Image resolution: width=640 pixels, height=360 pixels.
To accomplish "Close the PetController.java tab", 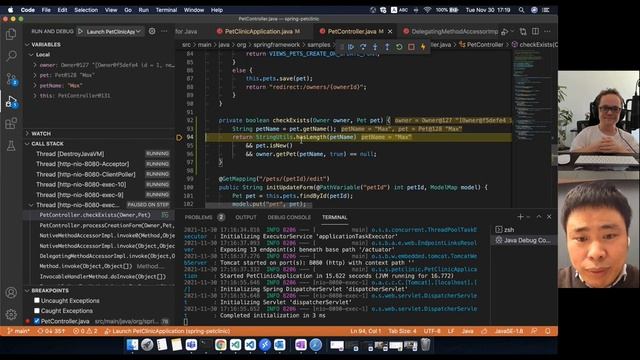I will coord(390,31).
